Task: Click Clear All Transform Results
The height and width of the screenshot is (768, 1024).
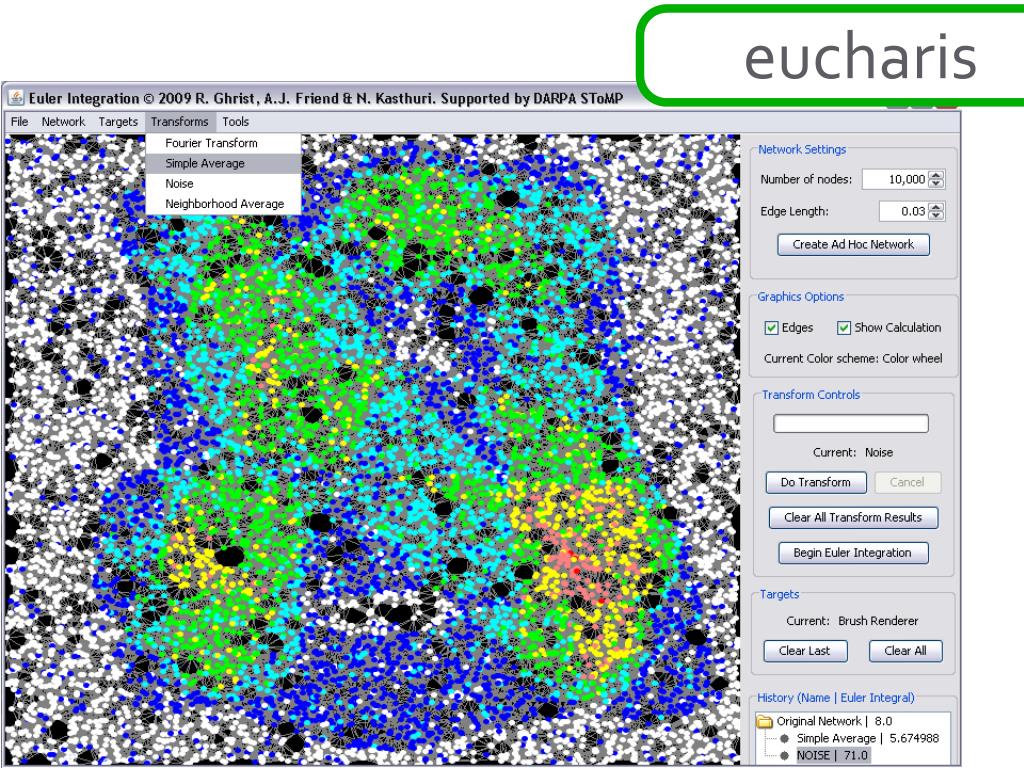Action: (x=853, y=518)
